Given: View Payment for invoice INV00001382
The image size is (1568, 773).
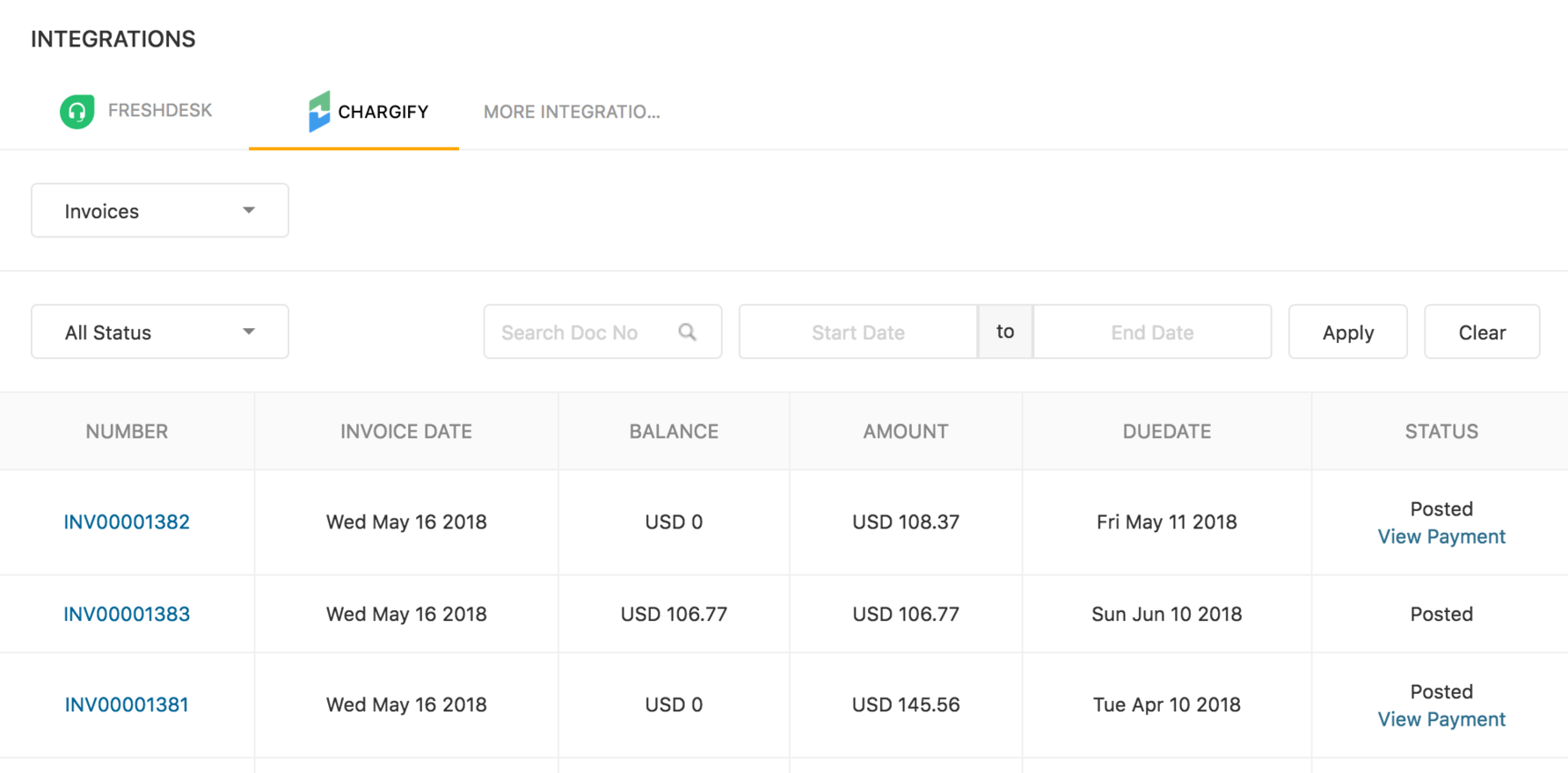Looking at the screenshot, I should click(x=1441, y=537).
